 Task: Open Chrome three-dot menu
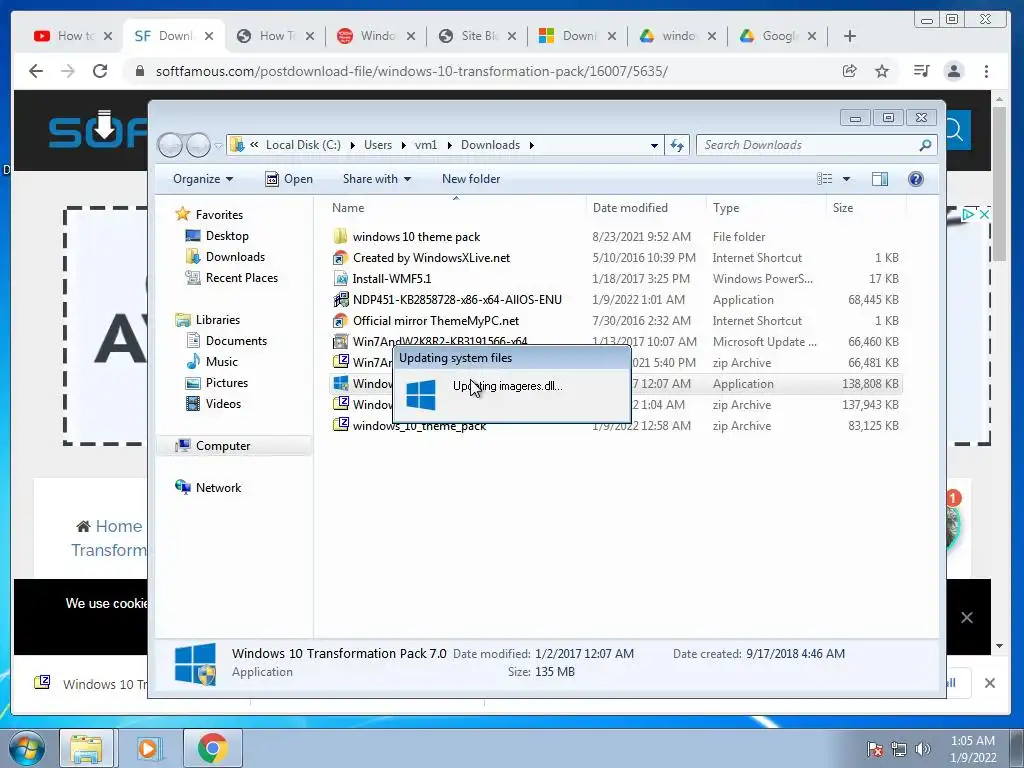click(987, 71)
